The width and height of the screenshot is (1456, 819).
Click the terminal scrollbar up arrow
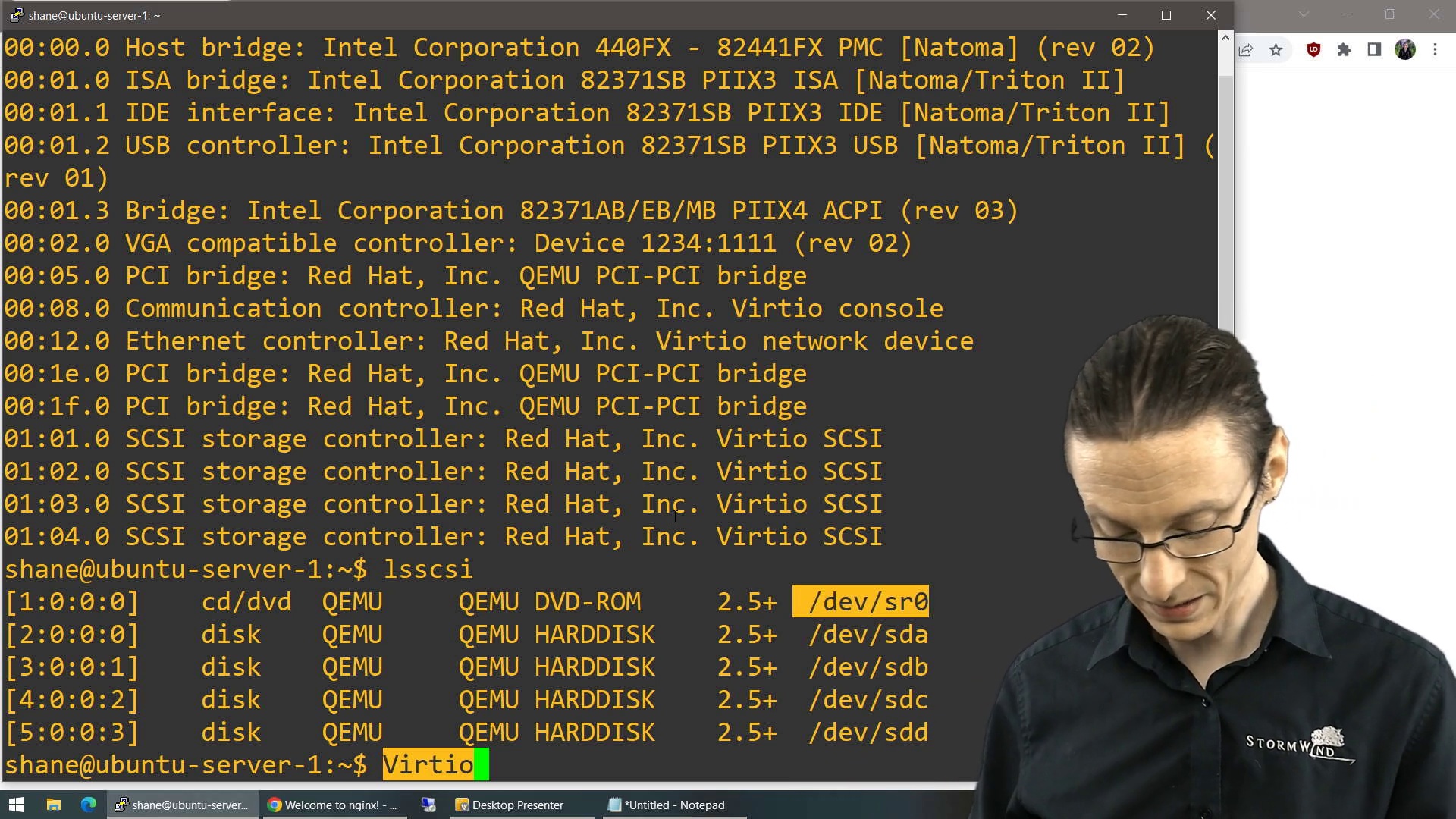coord(1225,37)
